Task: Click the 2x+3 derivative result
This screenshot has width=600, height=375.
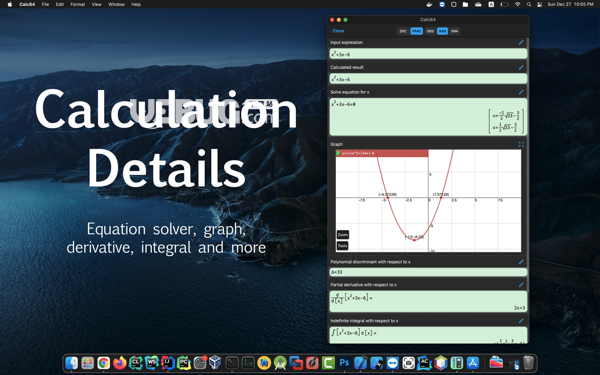Action: click(x=519, y=308)
